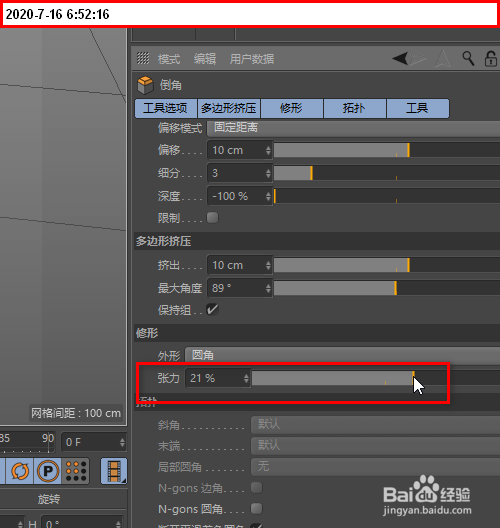Click the 最大角度 stepper arrows
Image resolution: width=500 pixels, height=528 pixels.
[x=268, y=288]
